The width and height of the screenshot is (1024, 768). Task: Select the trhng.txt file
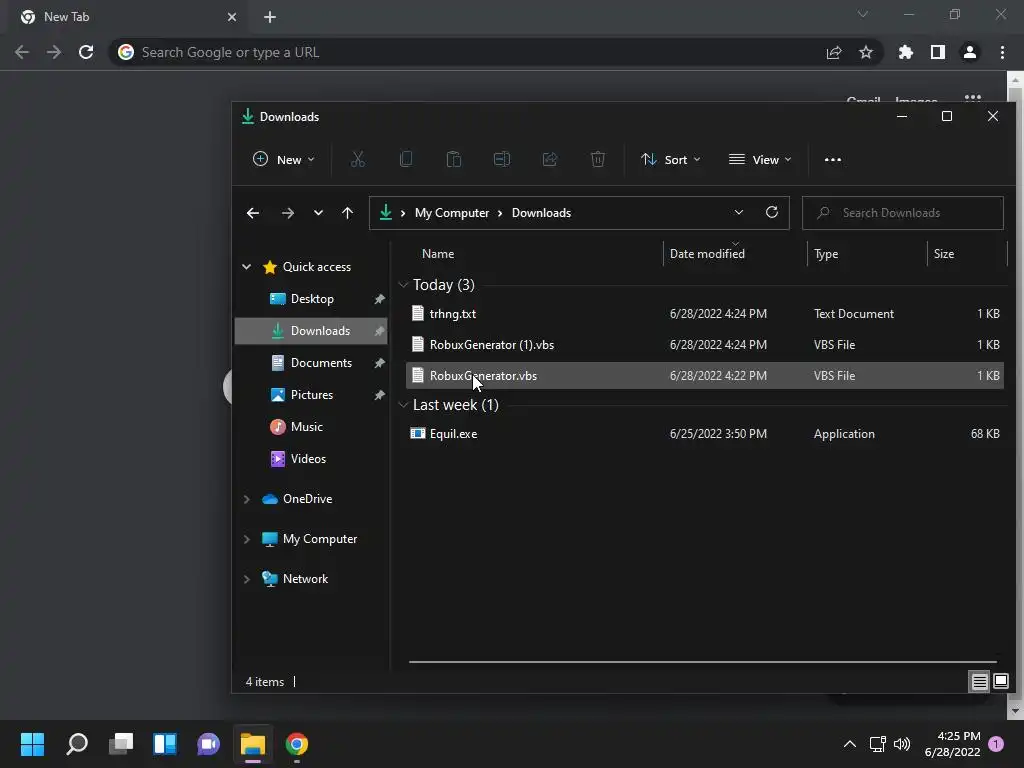(705, 313)
